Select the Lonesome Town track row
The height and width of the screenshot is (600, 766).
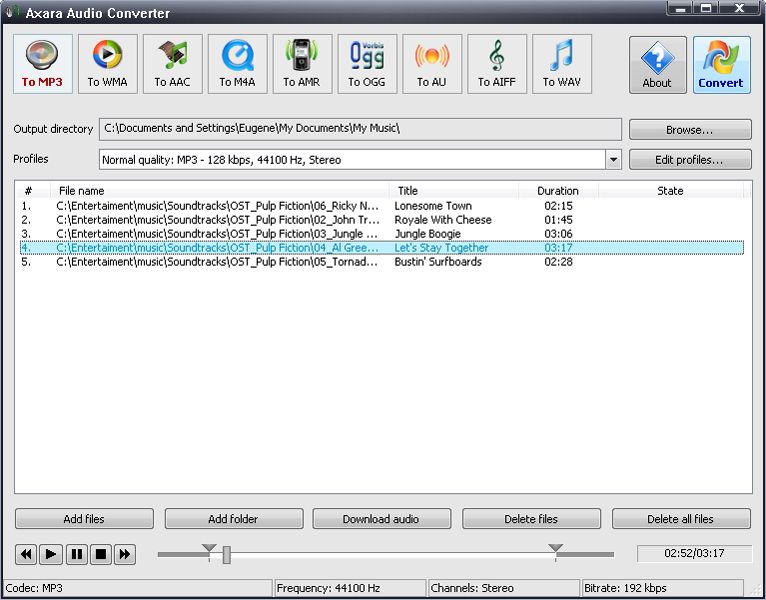click(x=382, y=206)
